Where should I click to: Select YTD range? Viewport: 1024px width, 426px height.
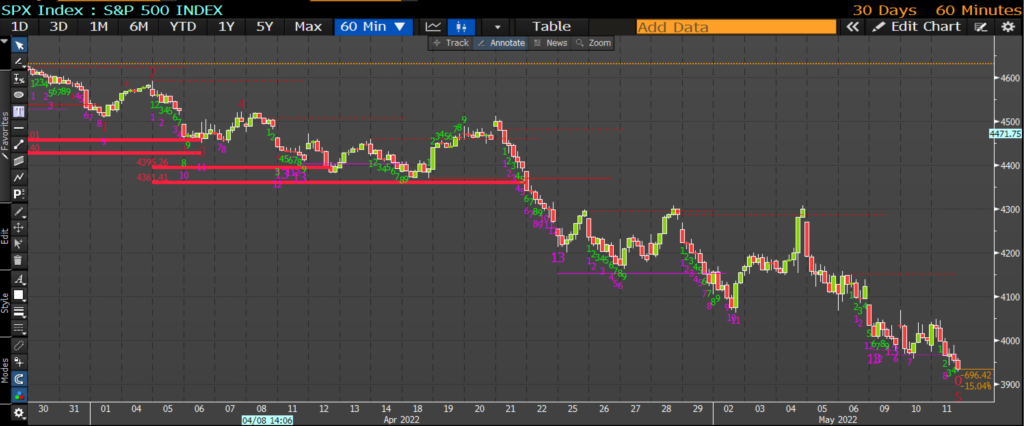point(182,27)
